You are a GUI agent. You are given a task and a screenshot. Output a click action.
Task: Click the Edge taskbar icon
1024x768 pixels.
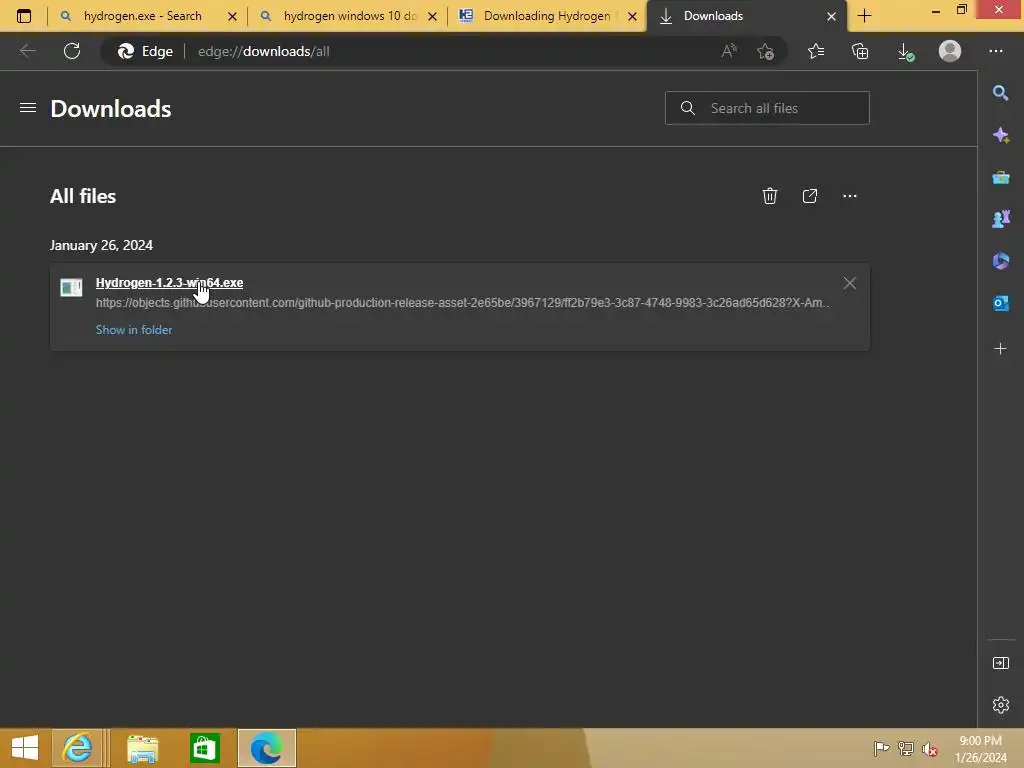click(266, 748)
